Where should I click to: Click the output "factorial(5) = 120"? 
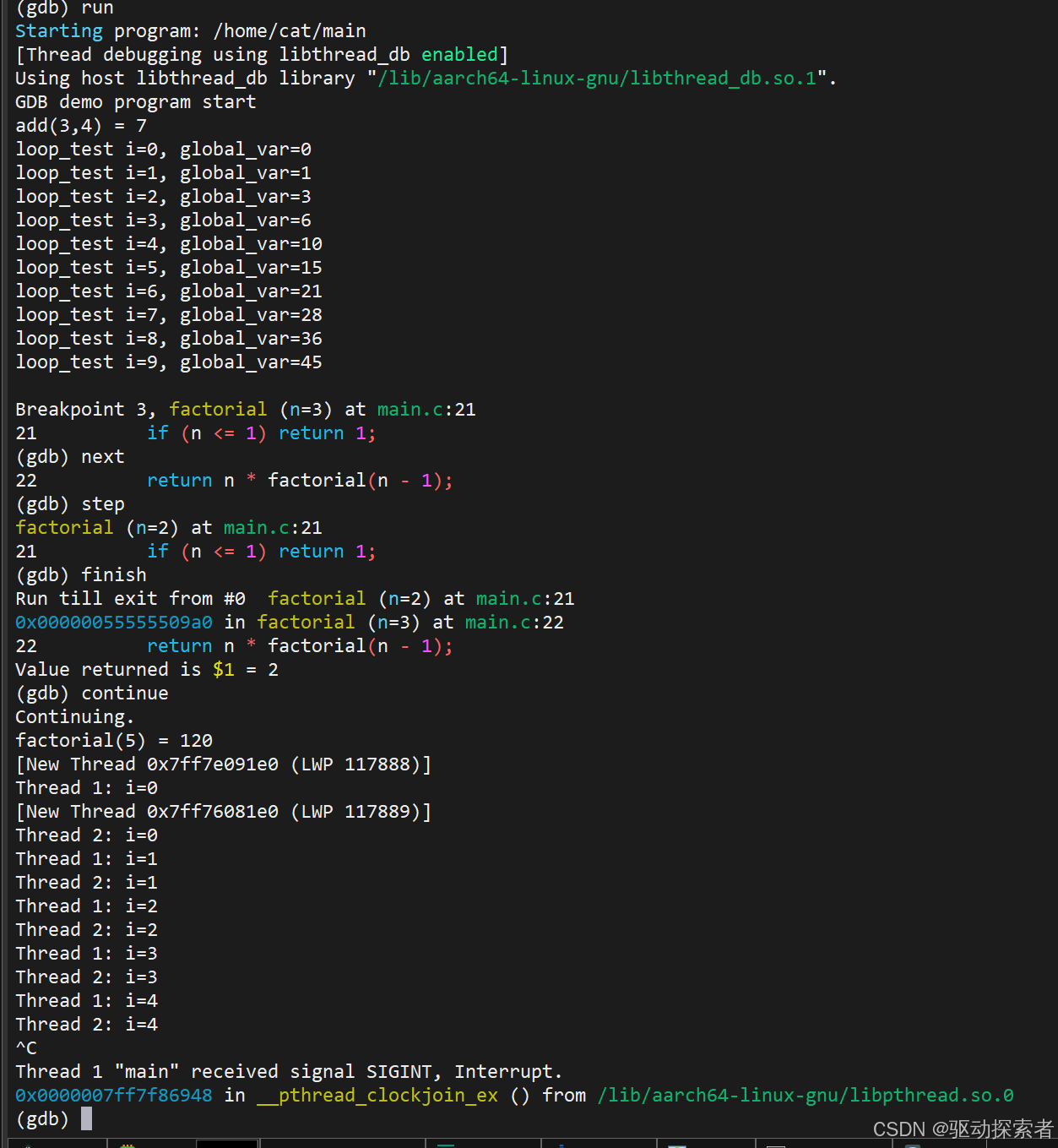pos(114,741)
